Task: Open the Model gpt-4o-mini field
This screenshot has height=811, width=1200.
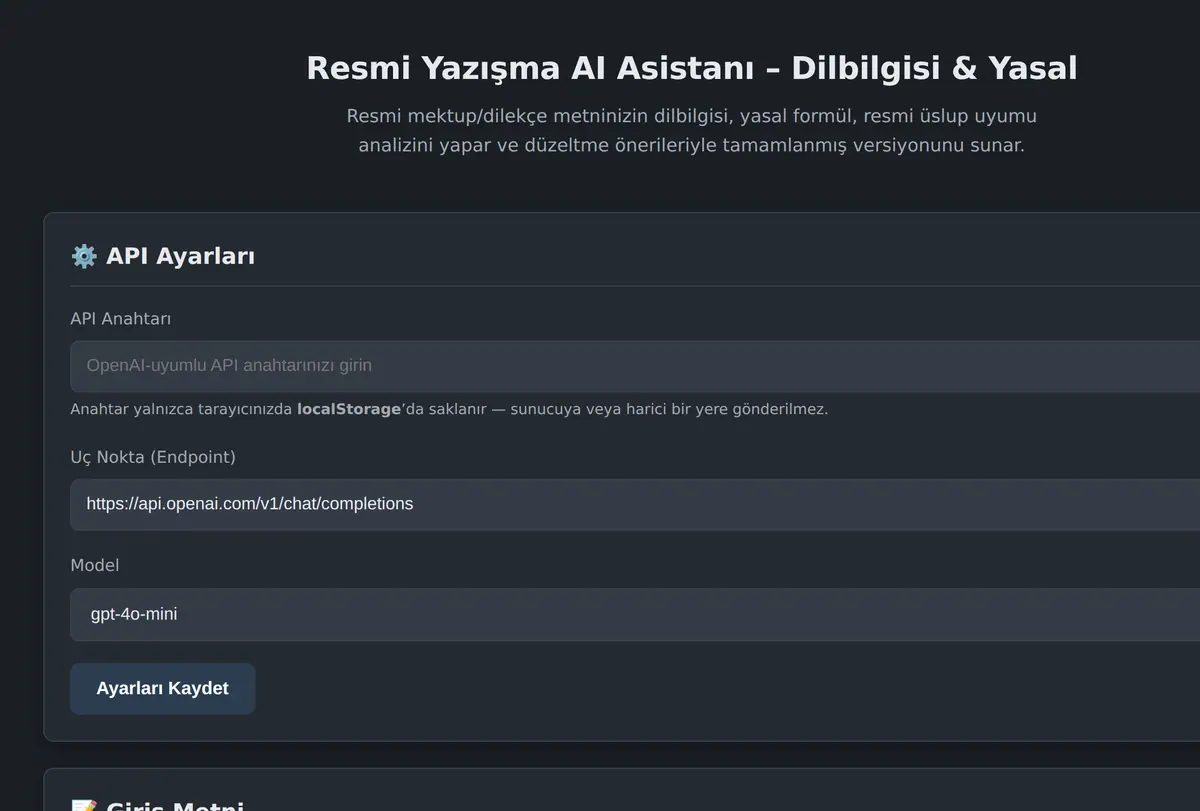Action: pyautogui.click(x=635, y=614)
